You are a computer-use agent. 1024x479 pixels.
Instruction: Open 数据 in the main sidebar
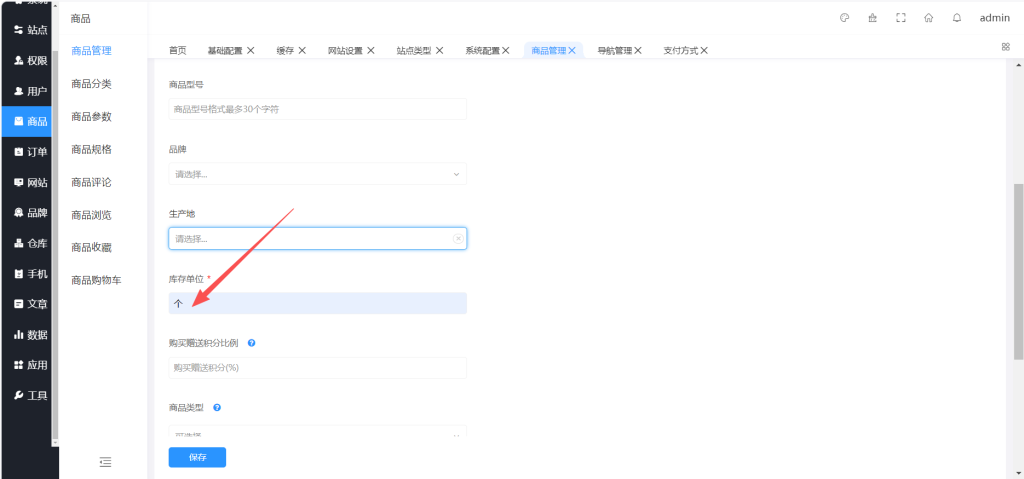(30, 335)
